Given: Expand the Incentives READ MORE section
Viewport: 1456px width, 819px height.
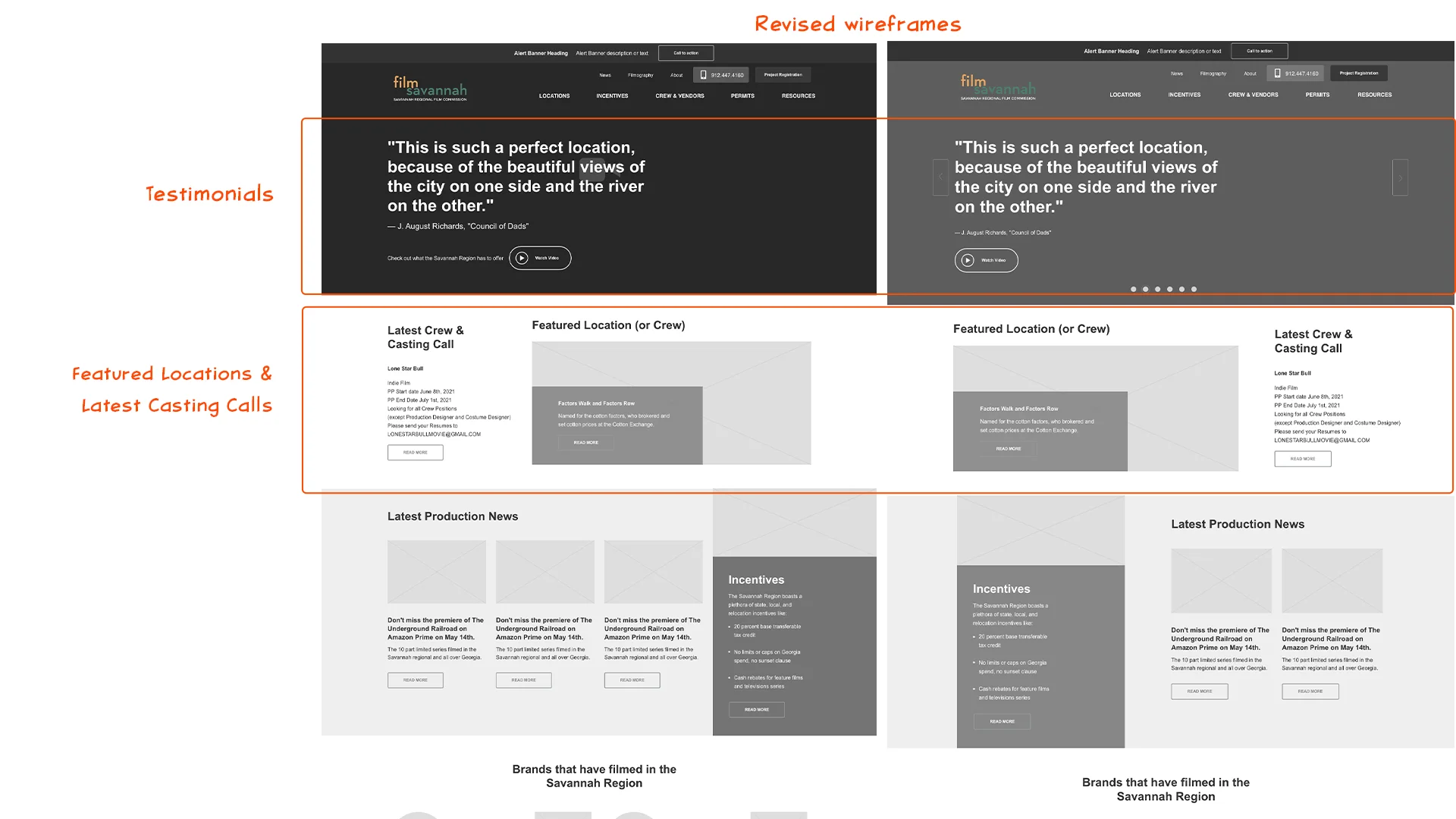Looking at the screenshot, I should click(x=756, y=709).
